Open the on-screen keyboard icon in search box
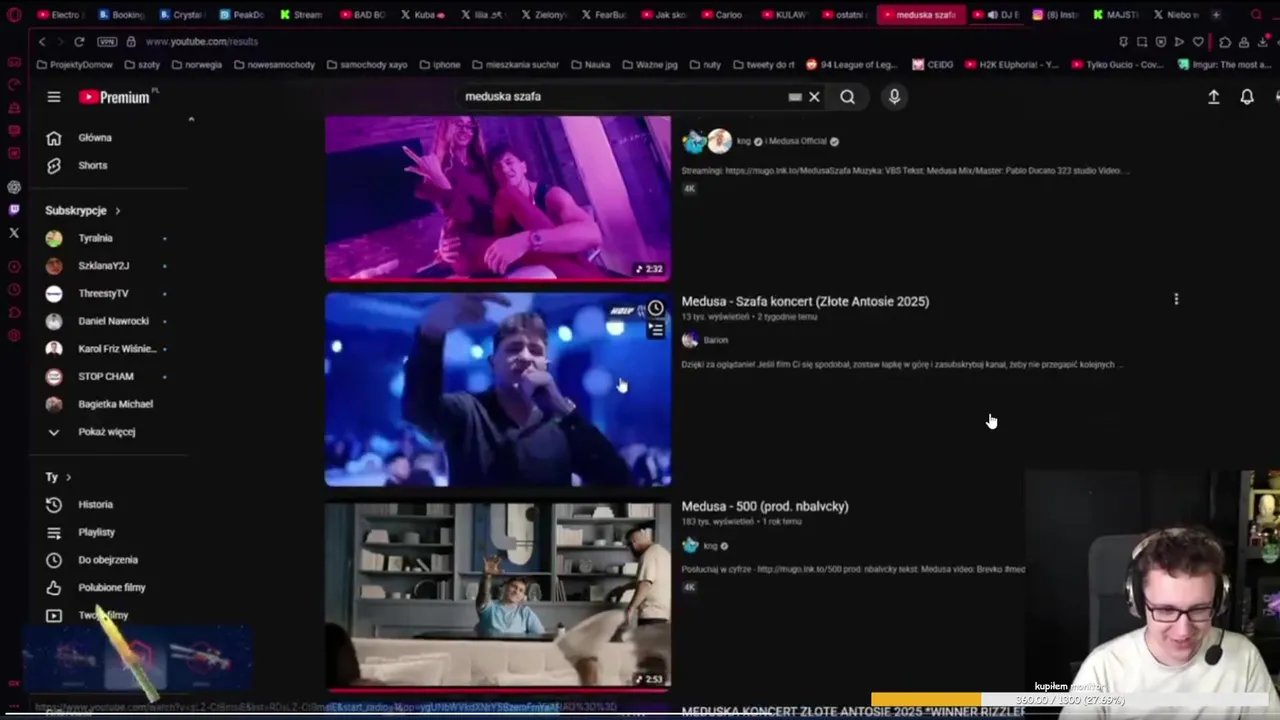1280x720 pixels. 795,97
